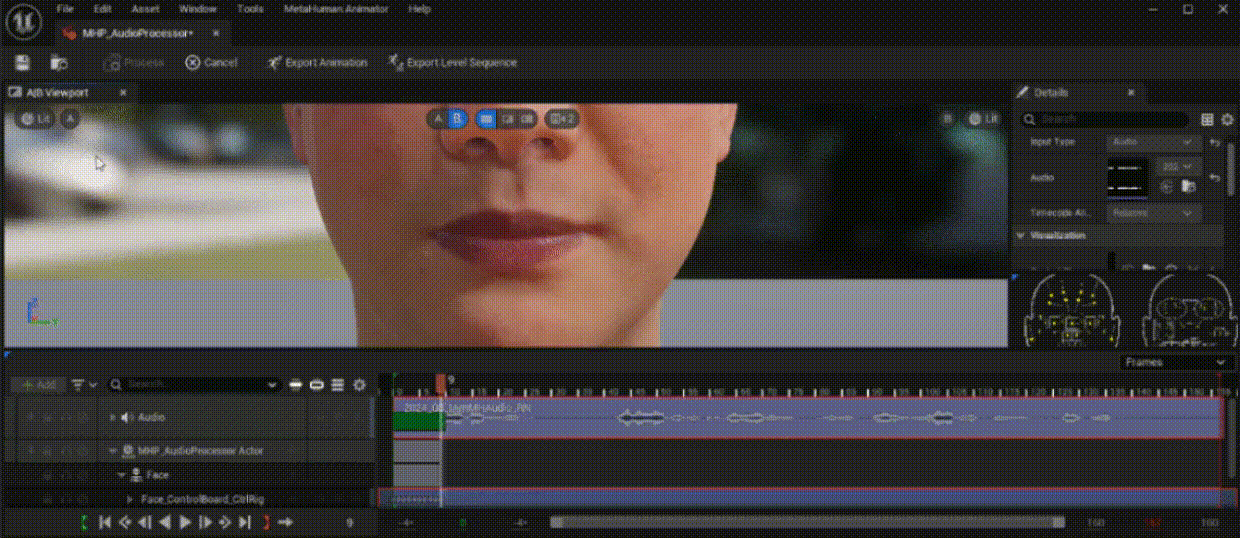Screen dimensions: 1240x538
Task: Click the Cancel button
Action: [x=211, y=62]
